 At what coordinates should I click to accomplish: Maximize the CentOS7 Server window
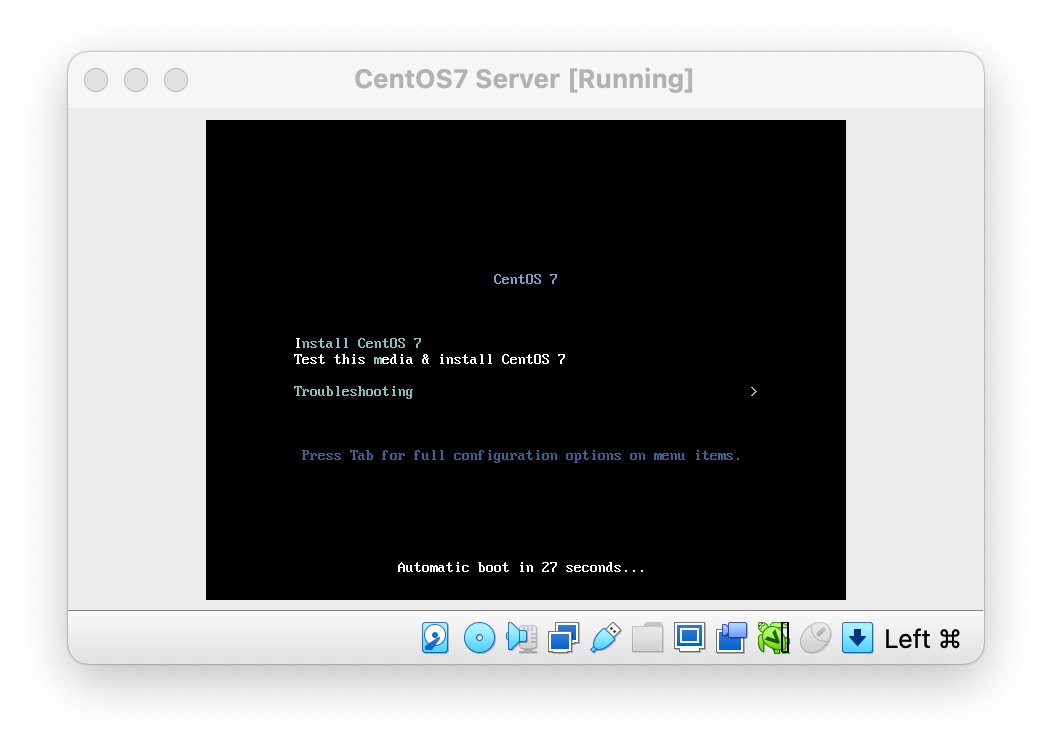[x=176, y=80]
